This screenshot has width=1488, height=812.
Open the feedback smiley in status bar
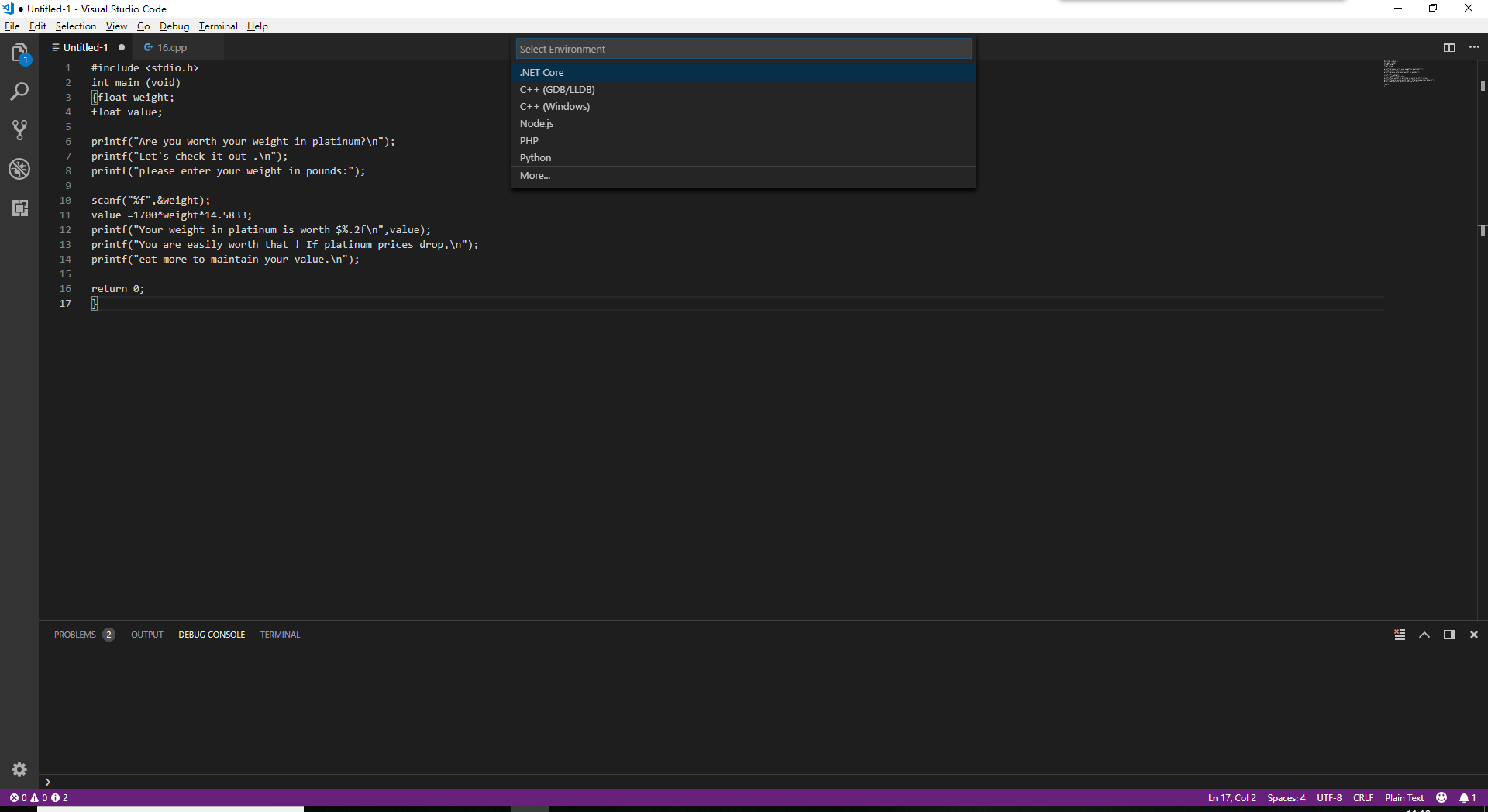coord(1441,797)
